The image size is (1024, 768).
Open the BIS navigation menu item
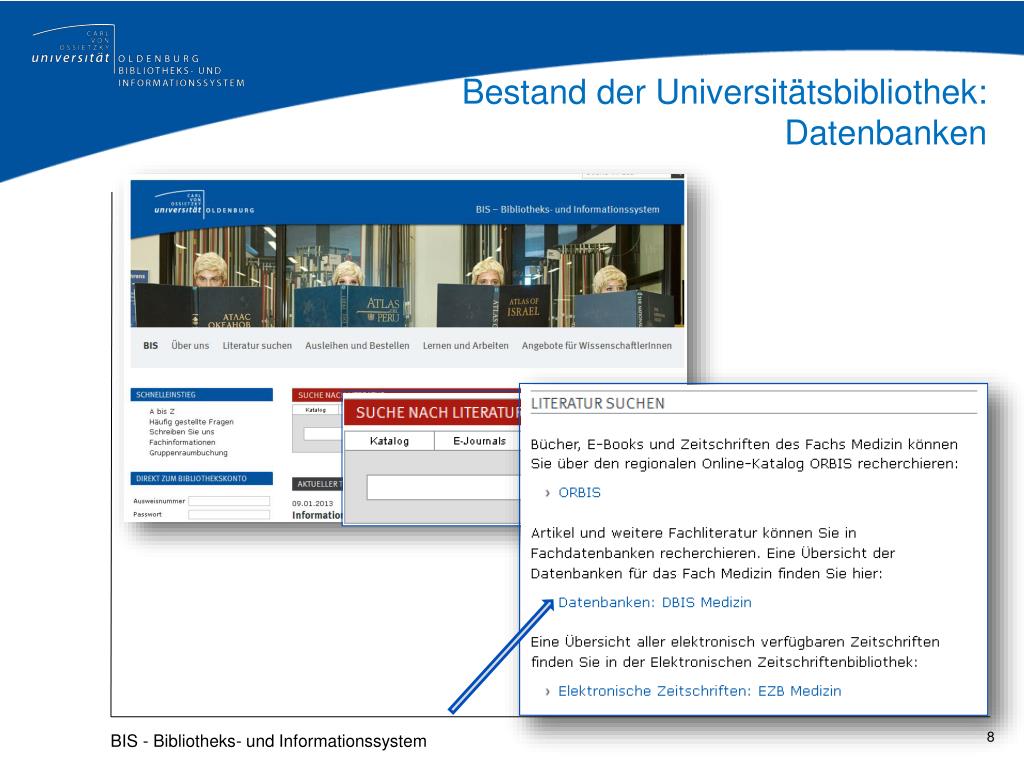[150, 345]
